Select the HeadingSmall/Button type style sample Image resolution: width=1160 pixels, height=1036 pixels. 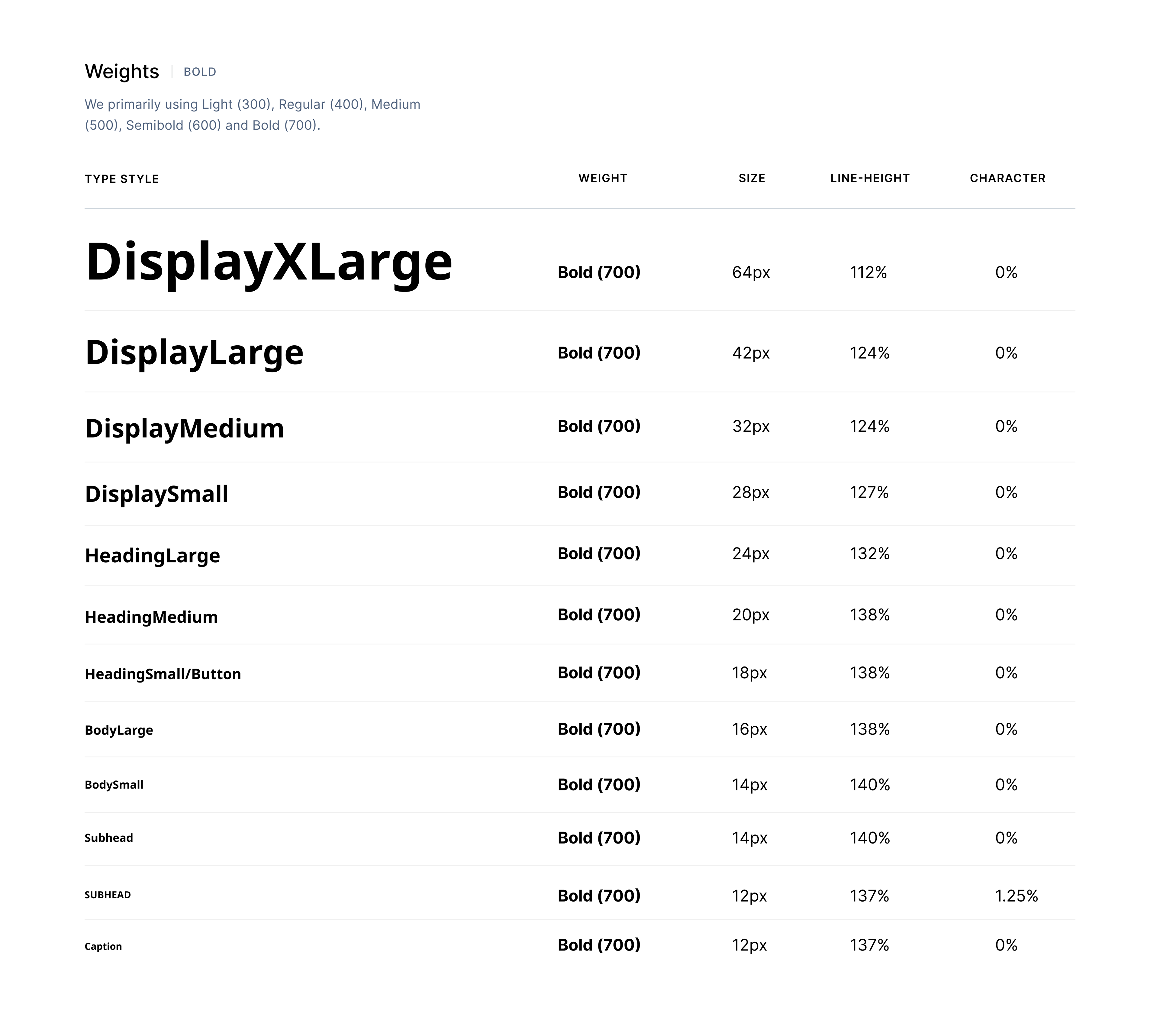(x=163, y=674)
